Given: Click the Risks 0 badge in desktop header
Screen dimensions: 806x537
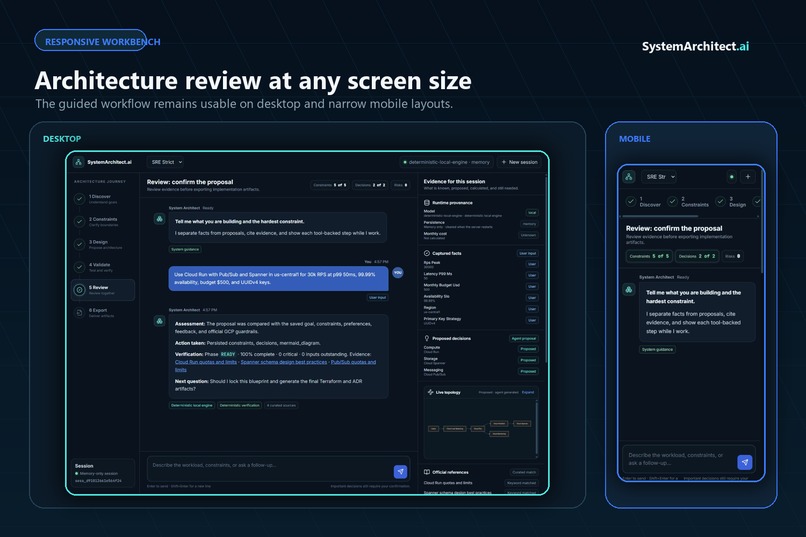Looking at the screenshot, I should tap(400, 185).
